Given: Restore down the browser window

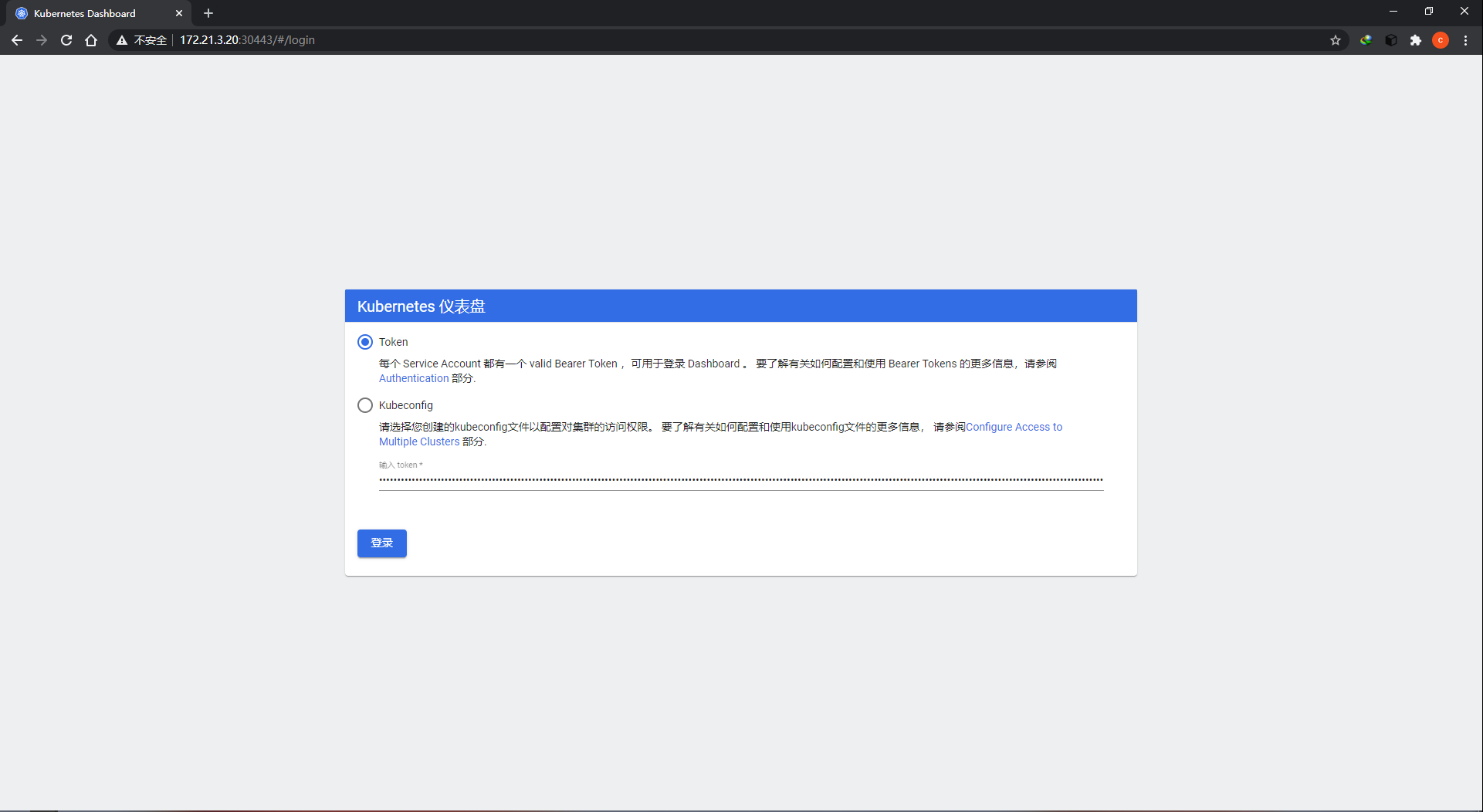Looking at the screenshot, I should click(x=1429, y=12).
